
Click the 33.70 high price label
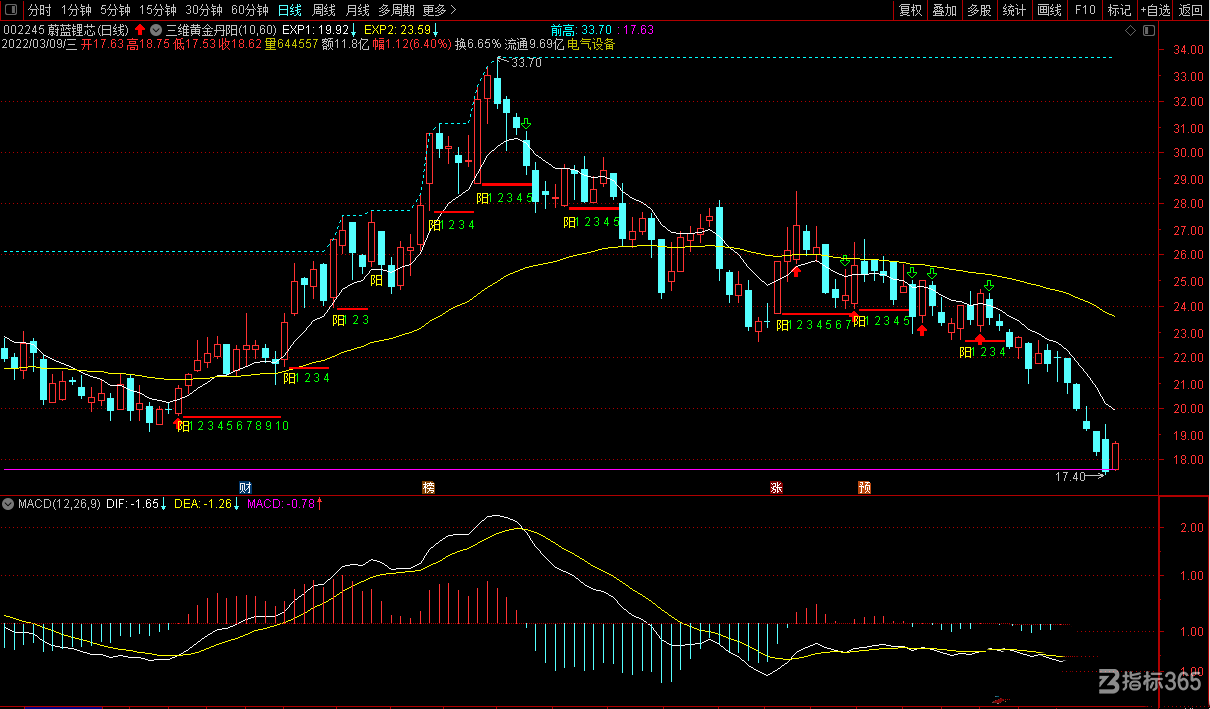click(526, 62)
